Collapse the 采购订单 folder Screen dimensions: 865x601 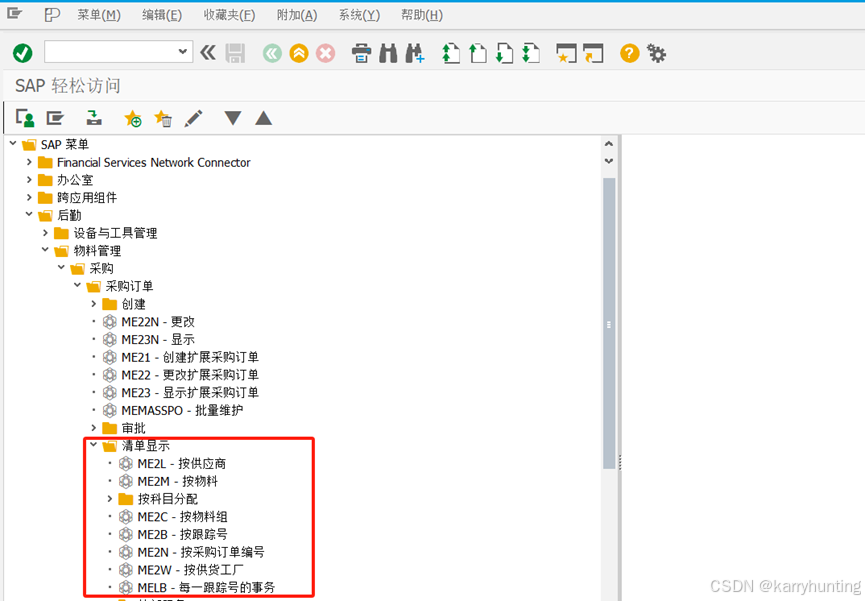click(x=77, y=285)
